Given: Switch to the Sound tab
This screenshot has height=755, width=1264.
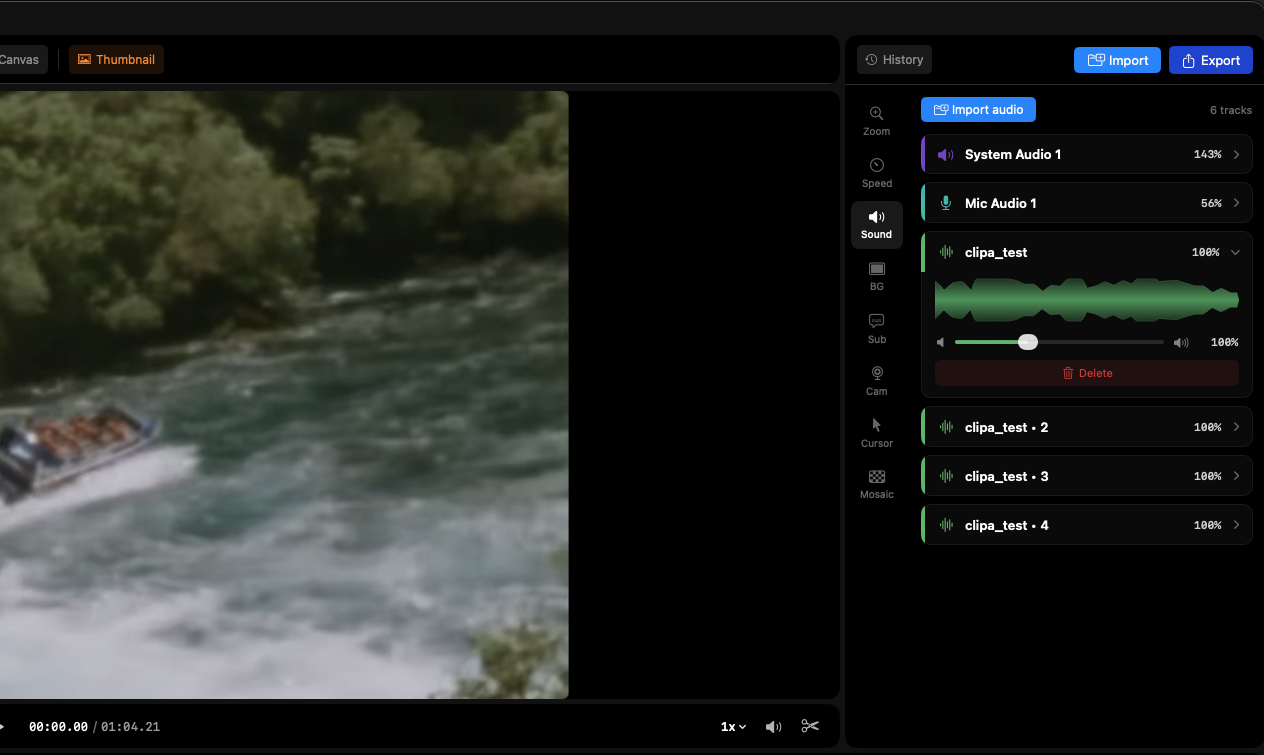Looking at the screenshot, I should pyautogui.click(x=876, y=224).
